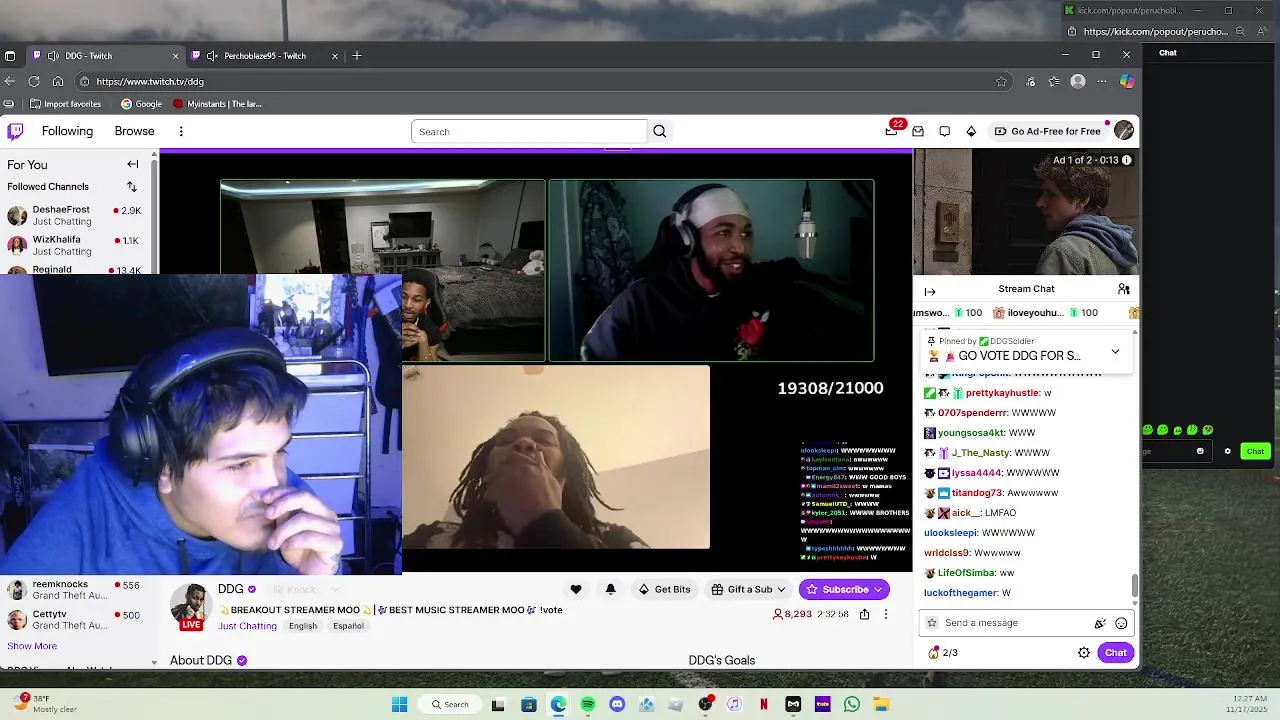Open the Import favorites bookmark
Viewport: 1280px width, 720px height.
(65, 104)
